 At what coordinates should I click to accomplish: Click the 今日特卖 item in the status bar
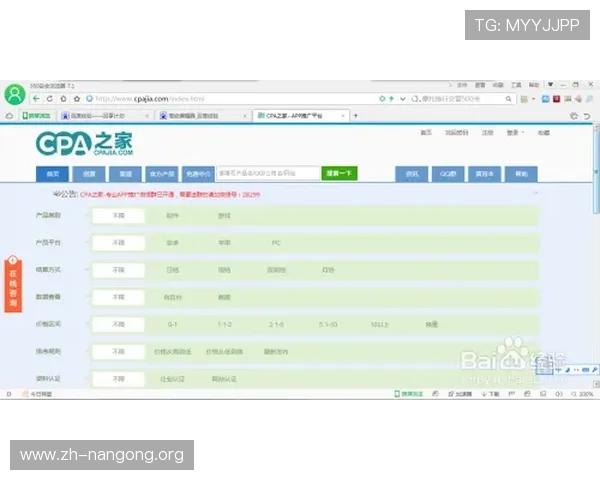point(38,394)
